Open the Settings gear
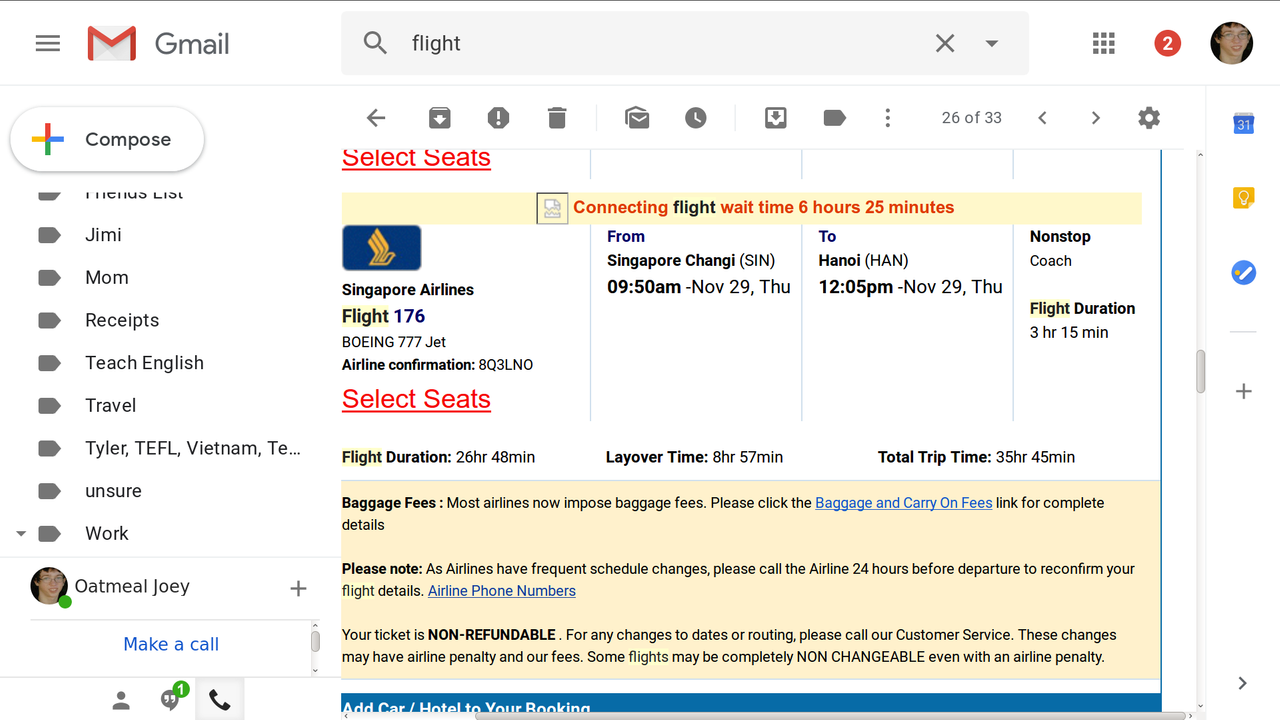The height and width of the screenshot is (720, 1280). point(1149,118)
